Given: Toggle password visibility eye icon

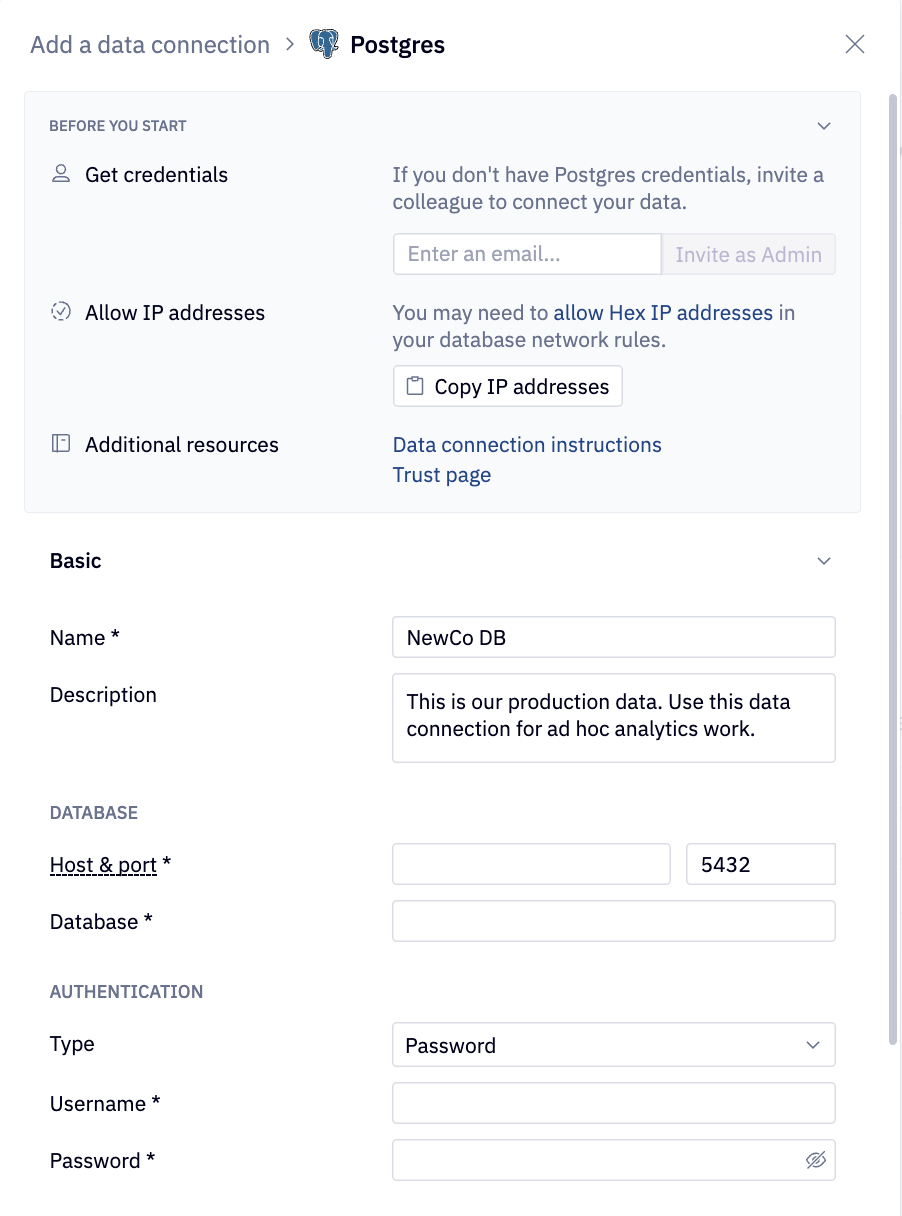Looking at the screenshot, I should pyautogui.click(x=816, y=1160).
